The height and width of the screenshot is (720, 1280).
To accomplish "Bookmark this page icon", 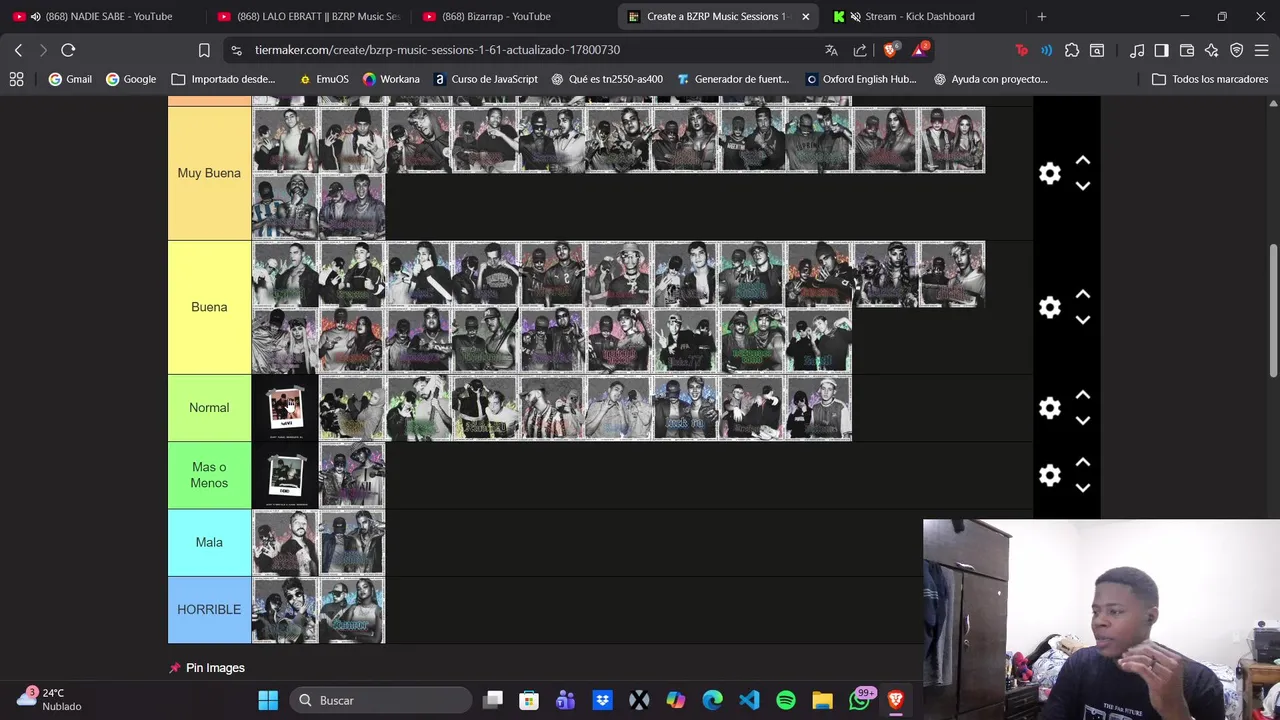I will [204, 50].
